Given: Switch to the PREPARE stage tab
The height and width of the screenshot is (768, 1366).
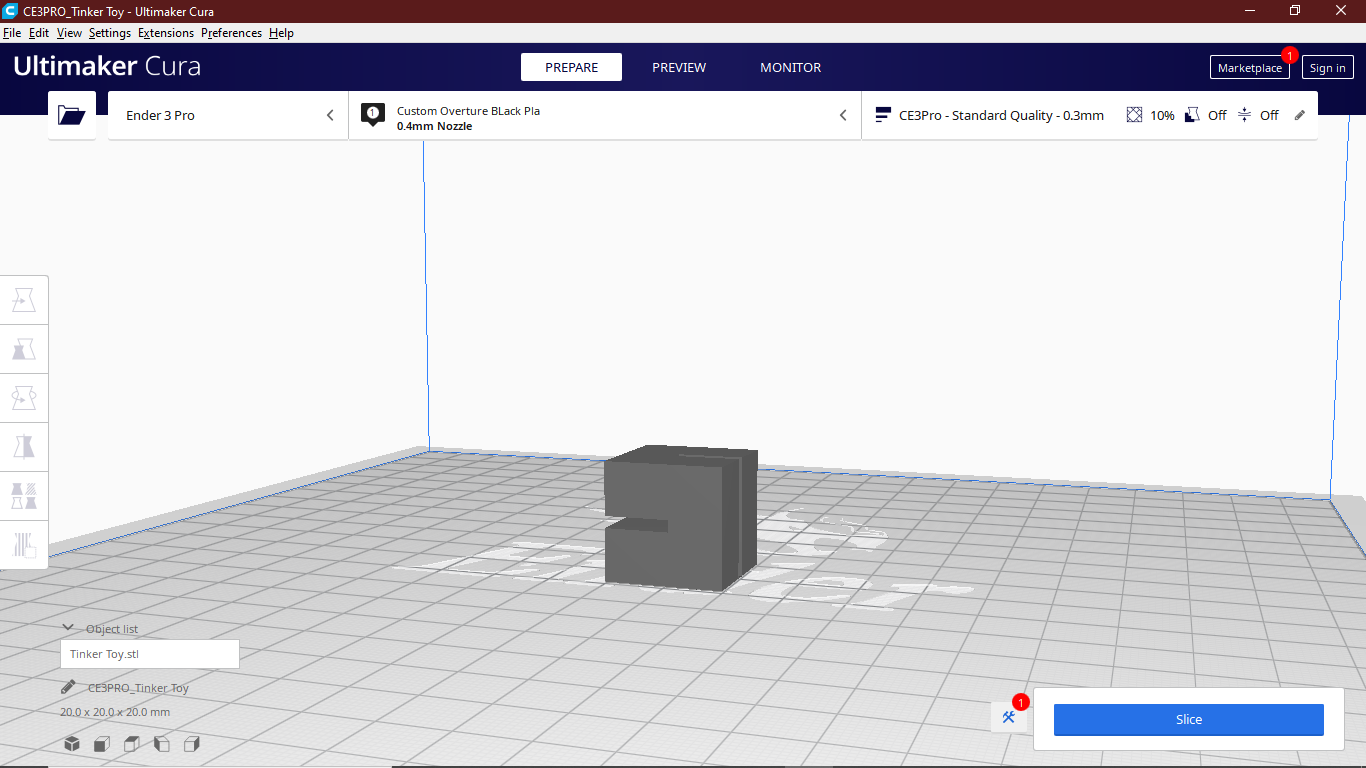Looking at the screenshot, I should coord(571,67).
